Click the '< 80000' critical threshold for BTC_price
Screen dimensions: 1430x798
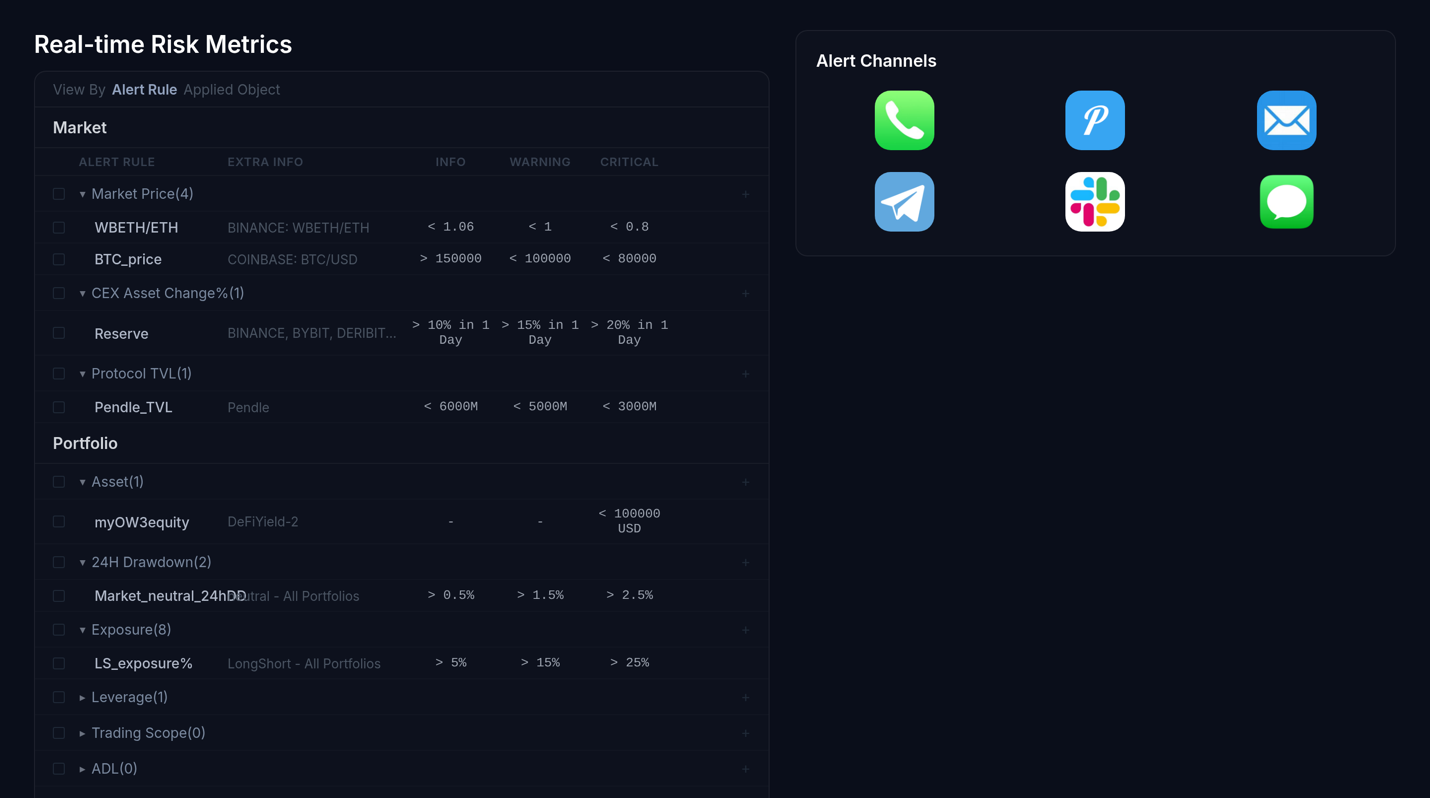pyautogui.click(x=629, y=258)
